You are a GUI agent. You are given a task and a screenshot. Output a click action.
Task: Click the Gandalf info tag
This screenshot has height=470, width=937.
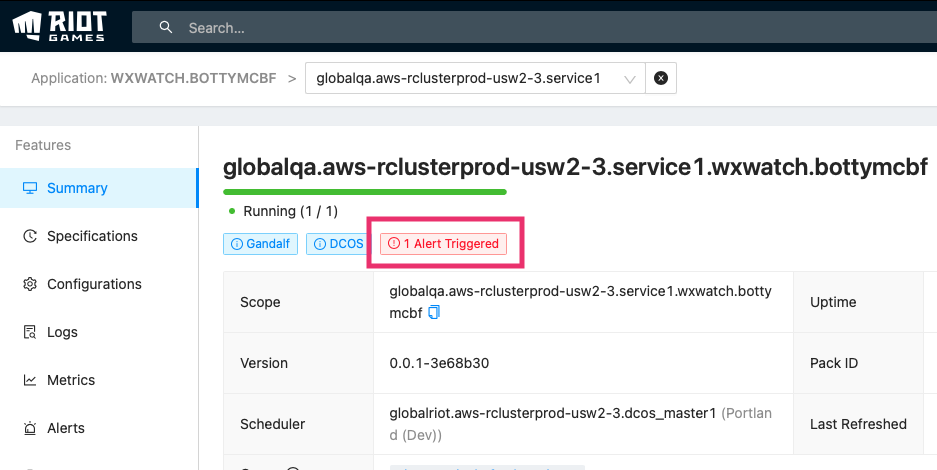point(260,244)
